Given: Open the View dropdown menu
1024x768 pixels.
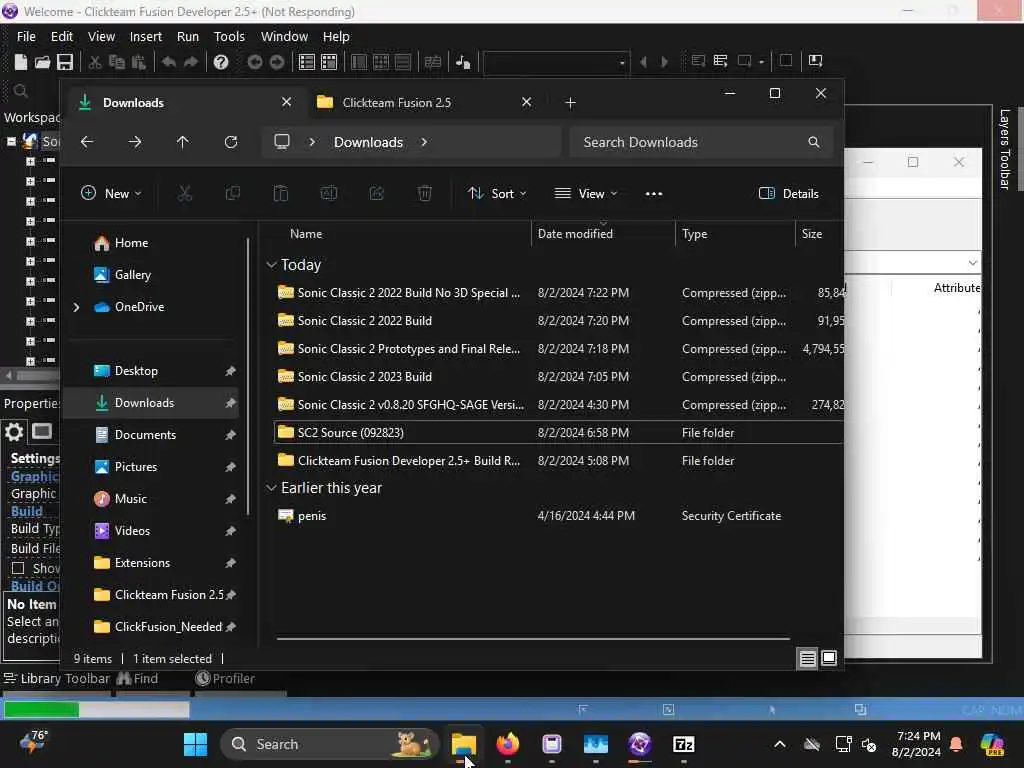Looking at the screenshot, I should pos(586,193).
